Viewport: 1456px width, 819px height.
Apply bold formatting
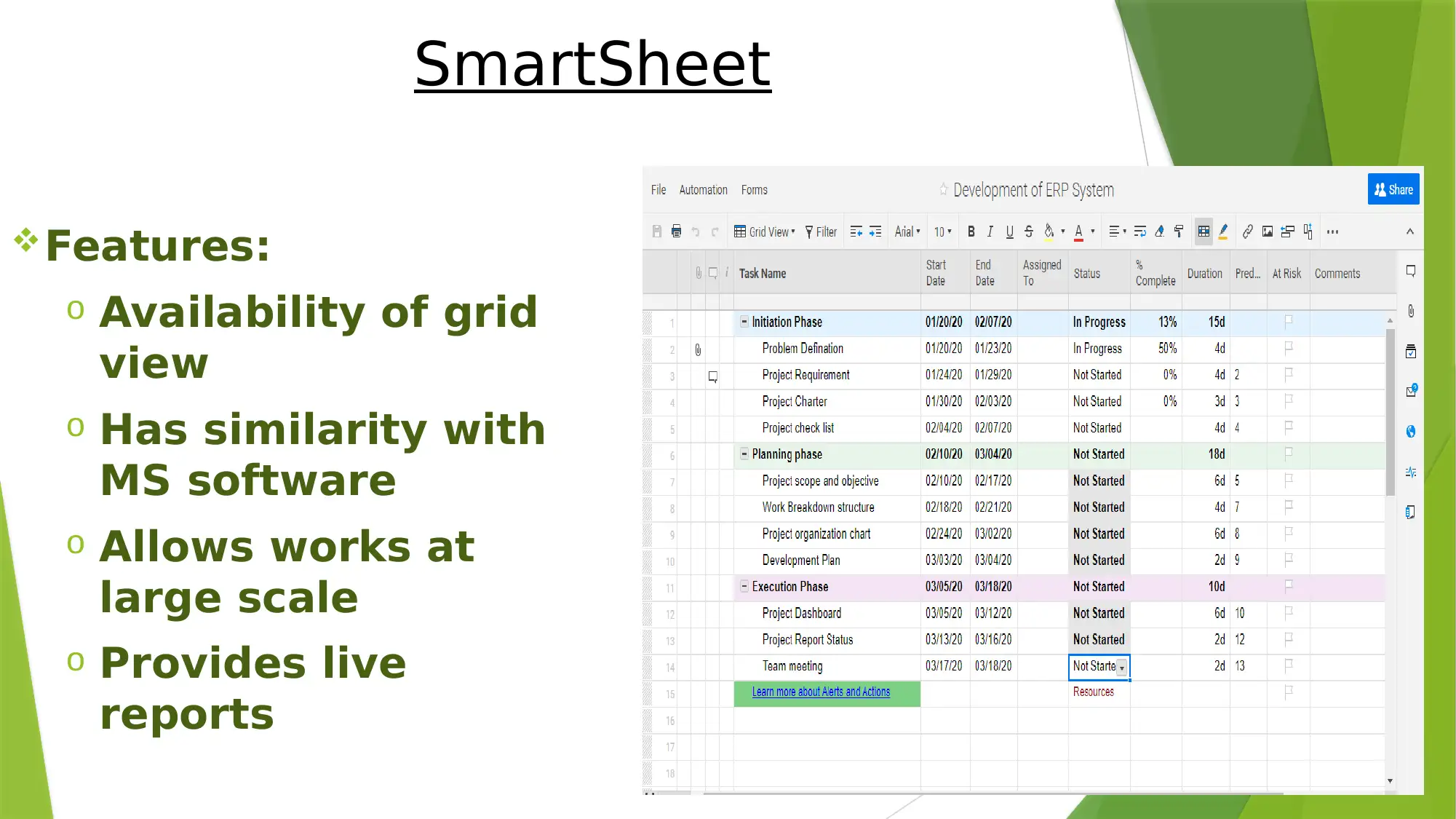point(971,232)
